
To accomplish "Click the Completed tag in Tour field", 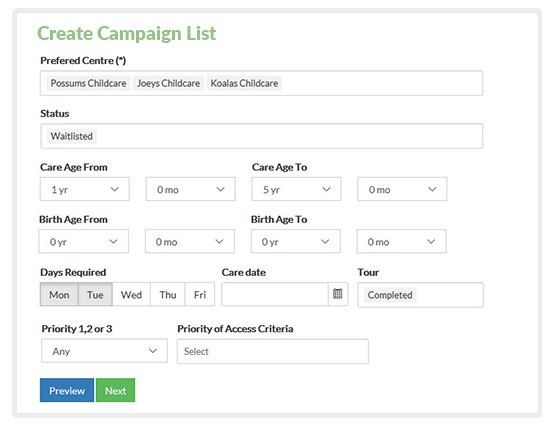I will pyautogui.click(x=390, y=295).
